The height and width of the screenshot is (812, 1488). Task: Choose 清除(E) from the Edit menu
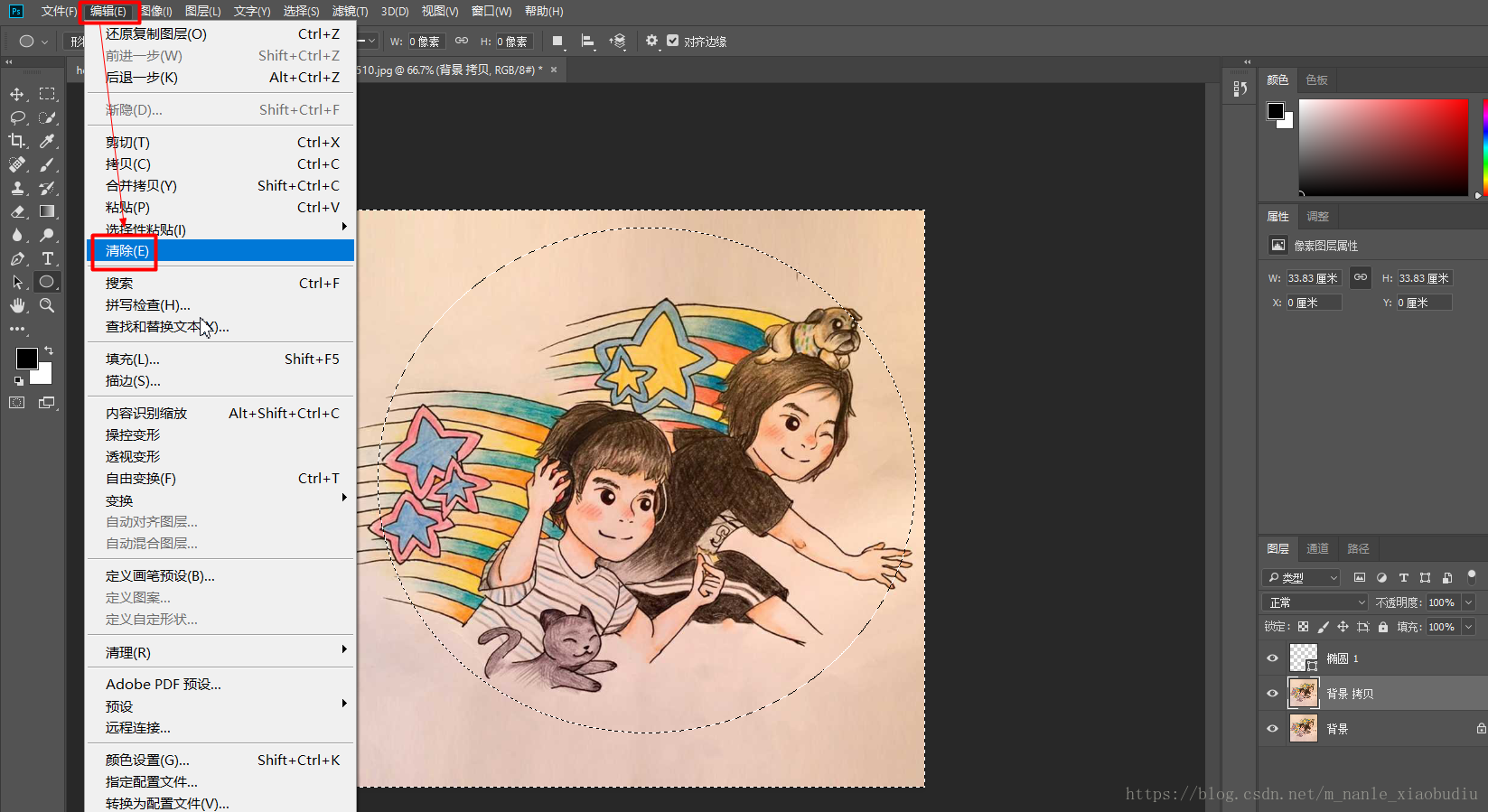pos(220,250)
